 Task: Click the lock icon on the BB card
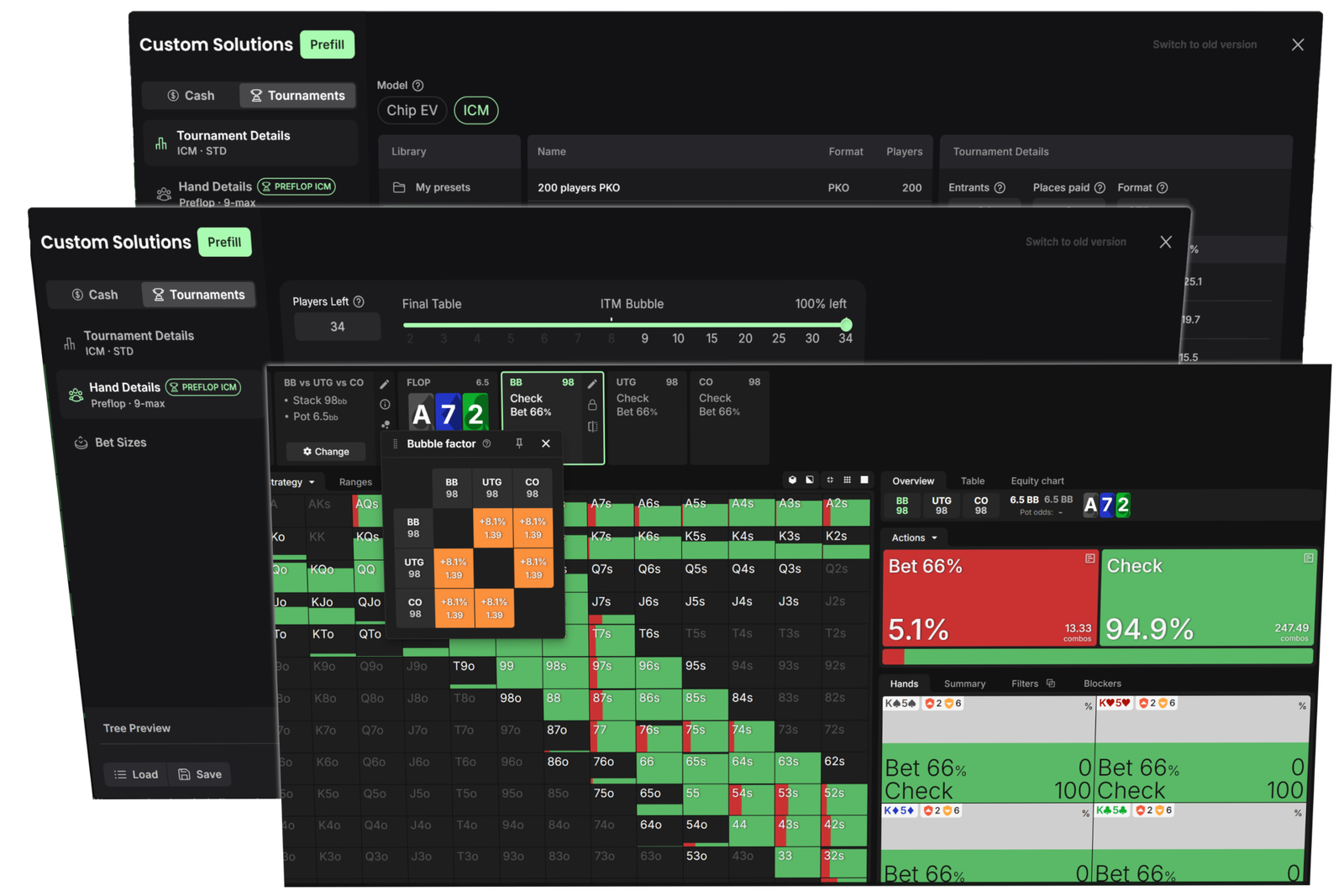(x=592, y=405)
